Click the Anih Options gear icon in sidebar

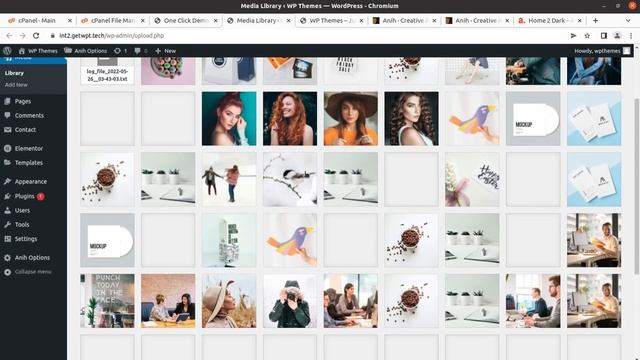7,258
